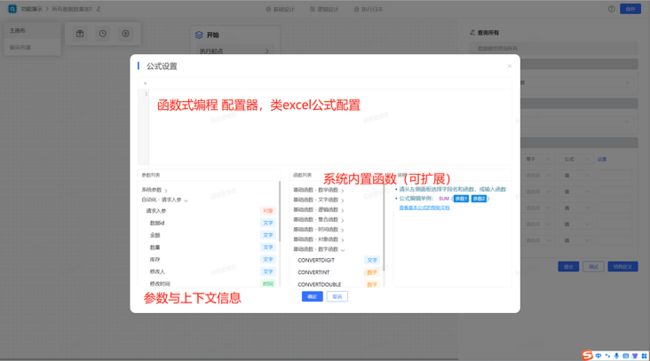
Task: Click the help question-mark icon at top right
Action: [611, 9]
